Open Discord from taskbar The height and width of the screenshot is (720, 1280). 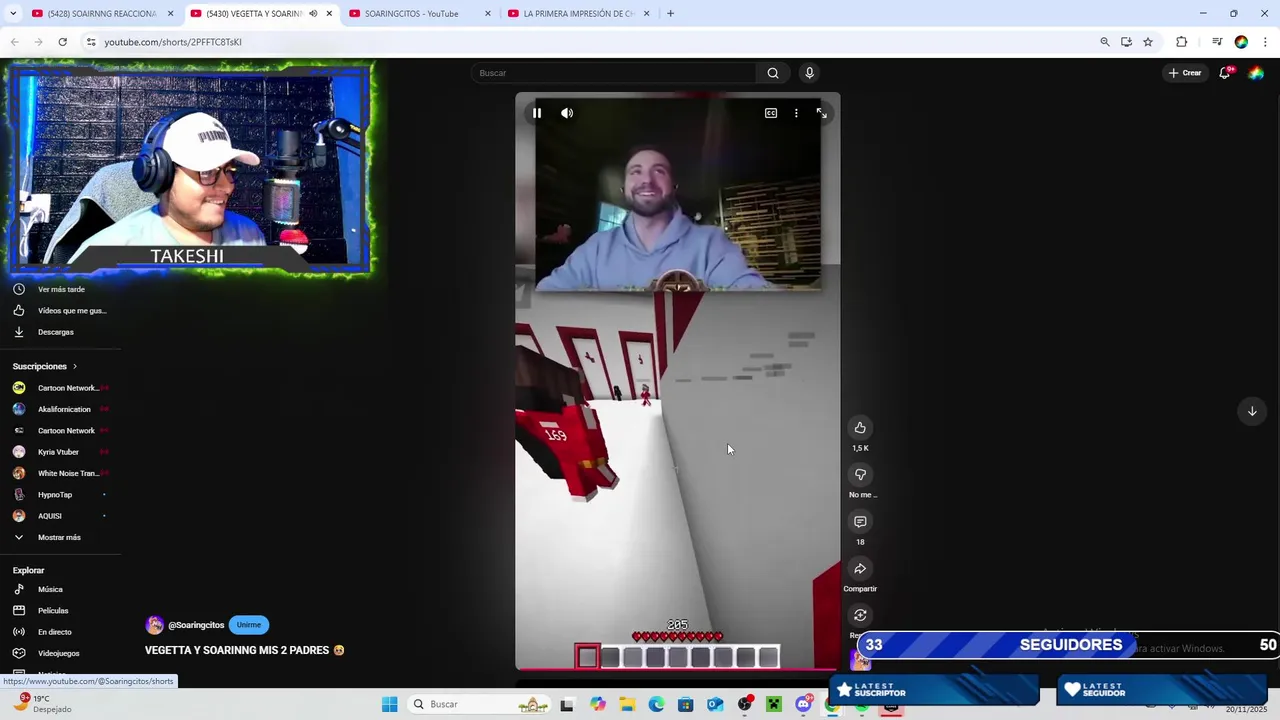(x=803, y=704)
